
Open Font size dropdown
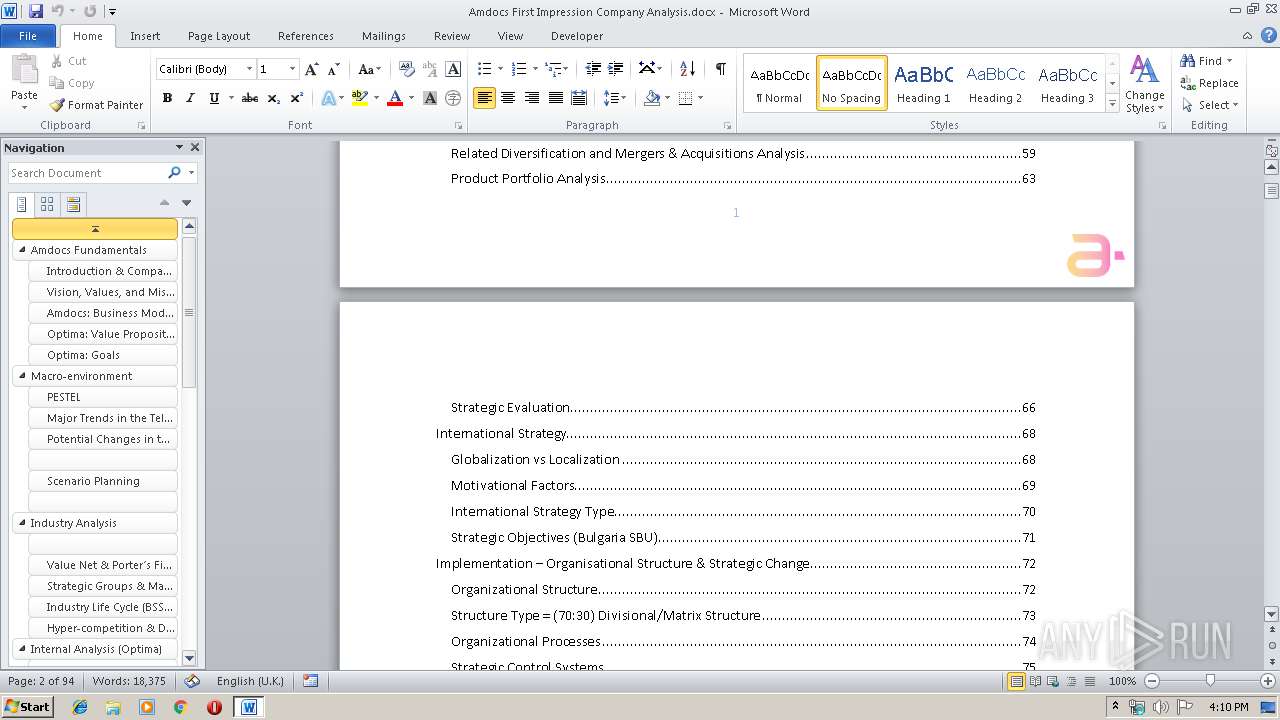[x=292, y=69]
